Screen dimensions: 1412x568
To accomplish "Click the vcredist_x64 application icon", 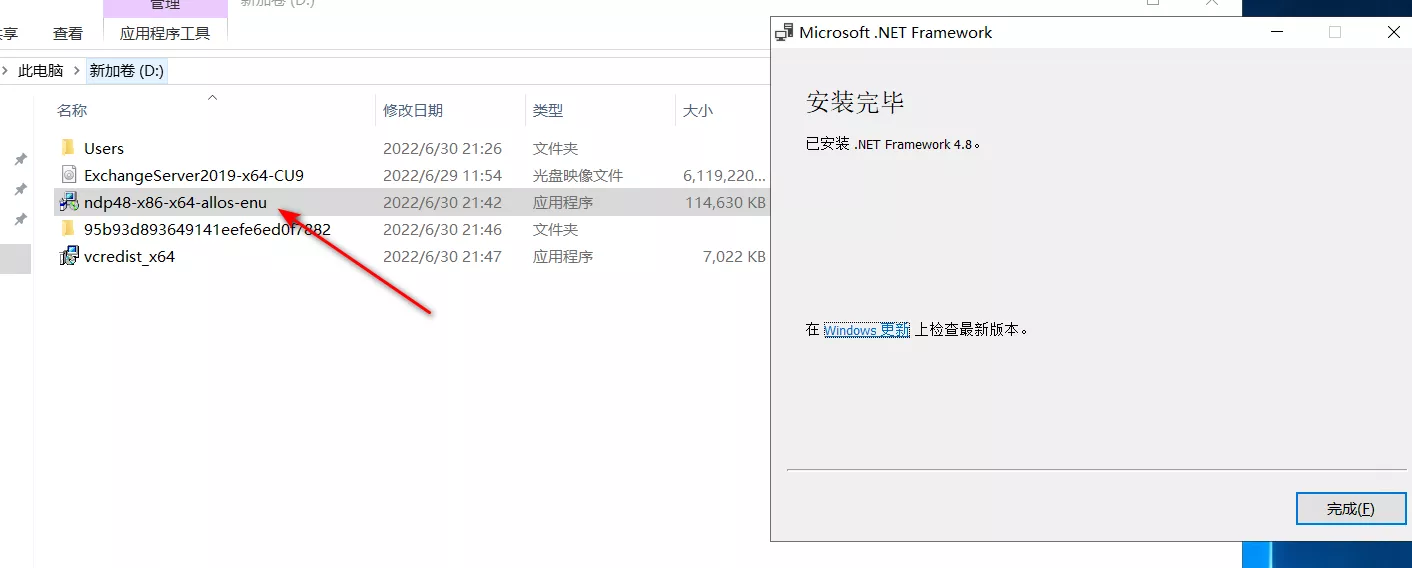I will tap(68, 256).
